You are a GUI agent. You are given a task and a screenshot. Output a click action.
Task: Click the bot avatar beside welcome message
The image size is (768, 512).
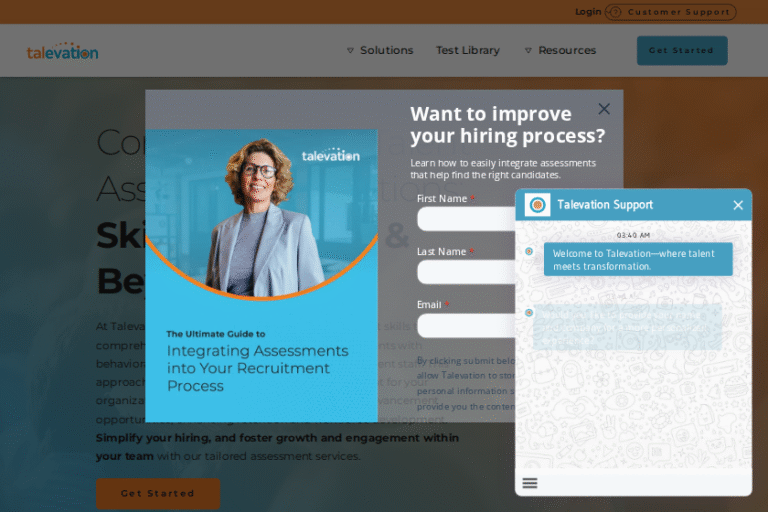(529, 251)
